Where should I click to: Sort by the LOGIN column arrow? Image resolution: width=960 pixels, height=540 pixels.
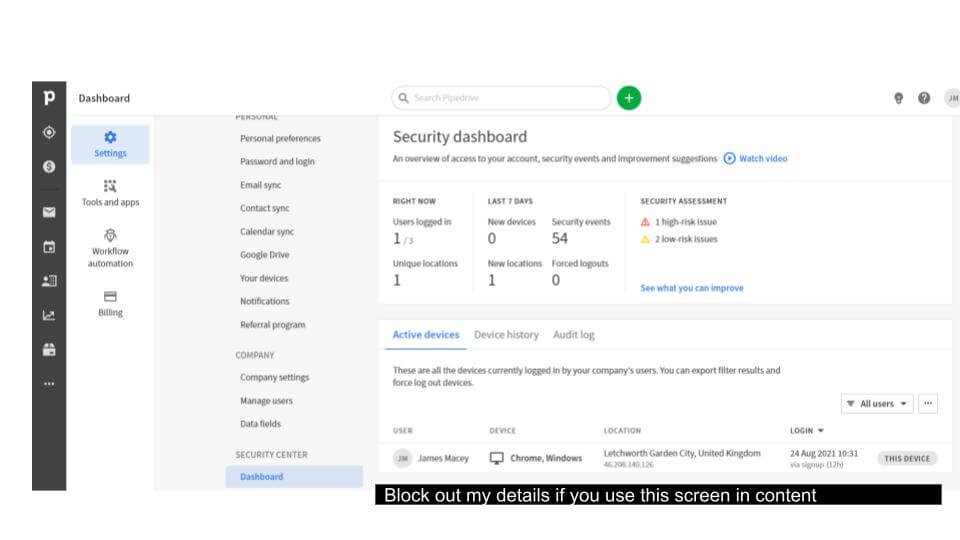click(x=821, y=430)
